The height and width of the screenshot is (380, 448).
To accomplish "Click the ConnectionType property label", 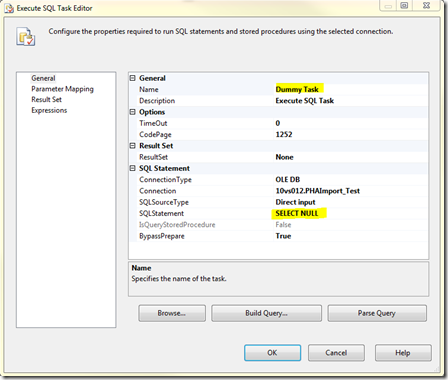I will [x=165, y=180].
